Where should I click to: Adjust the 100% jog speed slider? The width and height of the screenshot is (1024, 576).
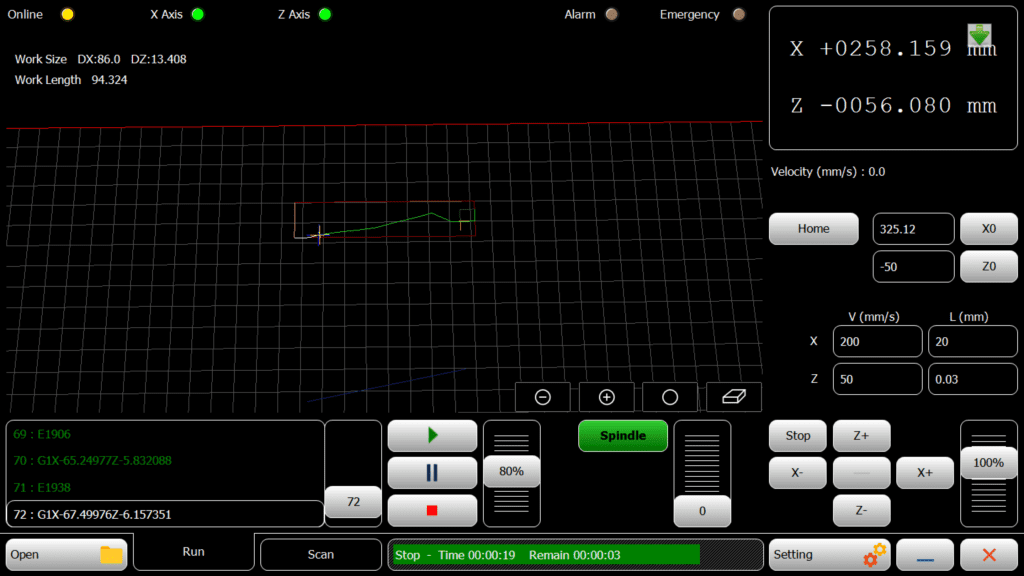(988, 463)
